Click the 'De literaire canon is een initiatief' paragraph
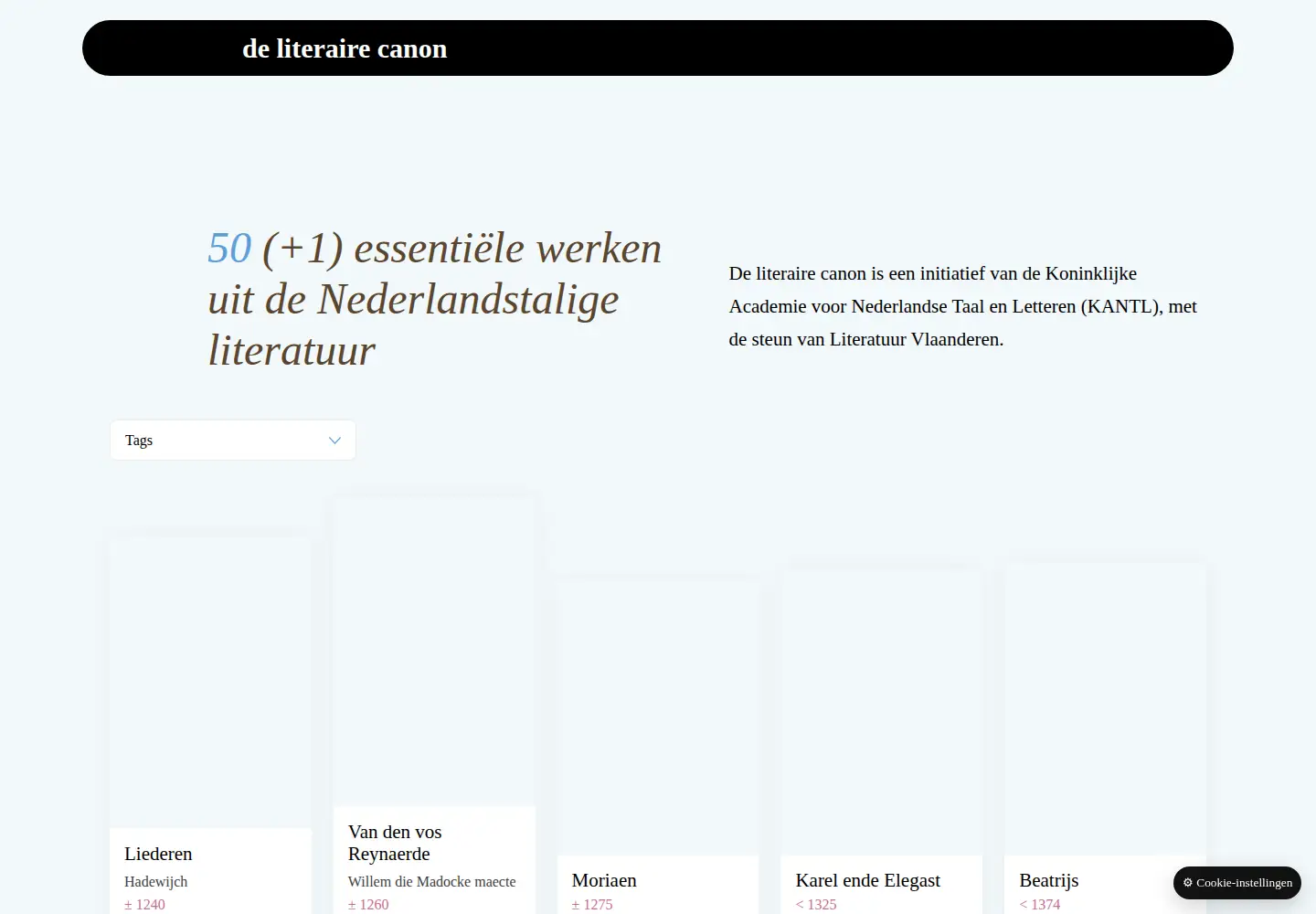The image size is (1316, 914). click(x=963, y=306)
